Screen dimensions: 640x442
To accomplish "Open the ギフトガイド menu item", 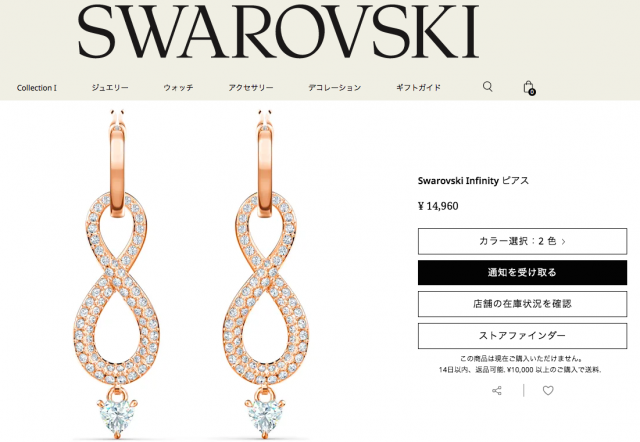I will tap(418, 87).
